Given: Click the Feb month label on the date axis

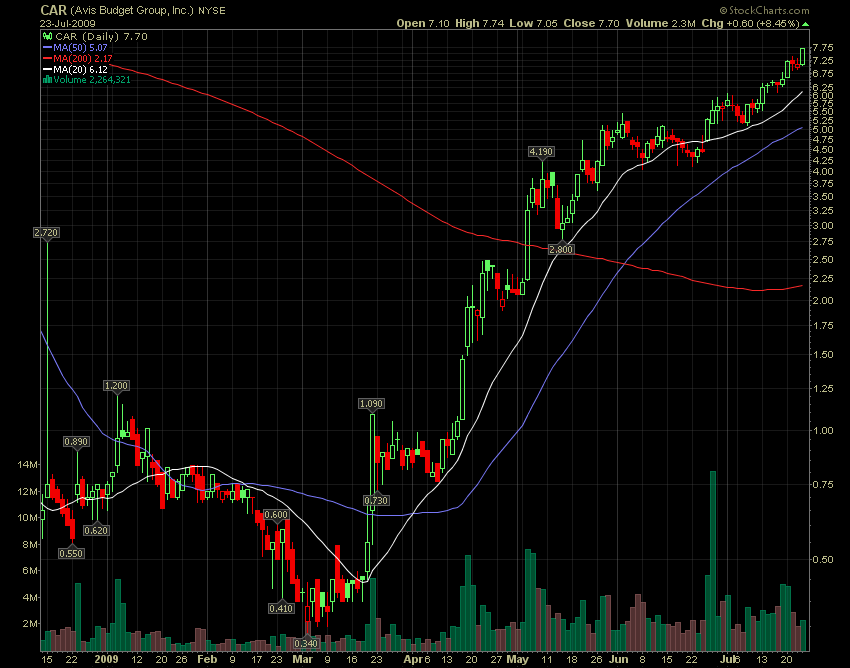Looking at the screenshot, I should click(x=207, y=659).
